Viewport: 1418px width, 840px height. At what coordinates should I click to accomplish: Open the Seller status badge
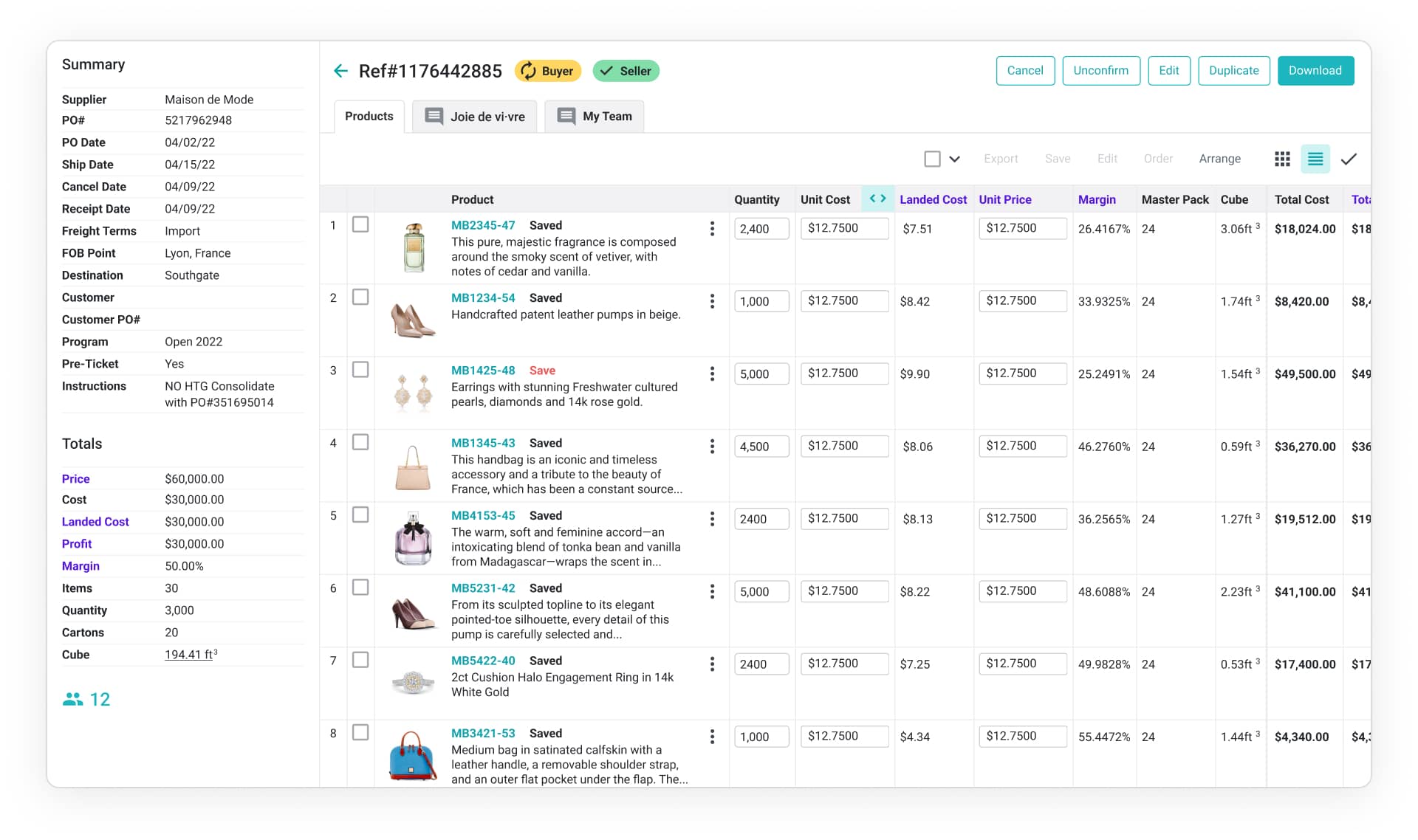[626, 71]
